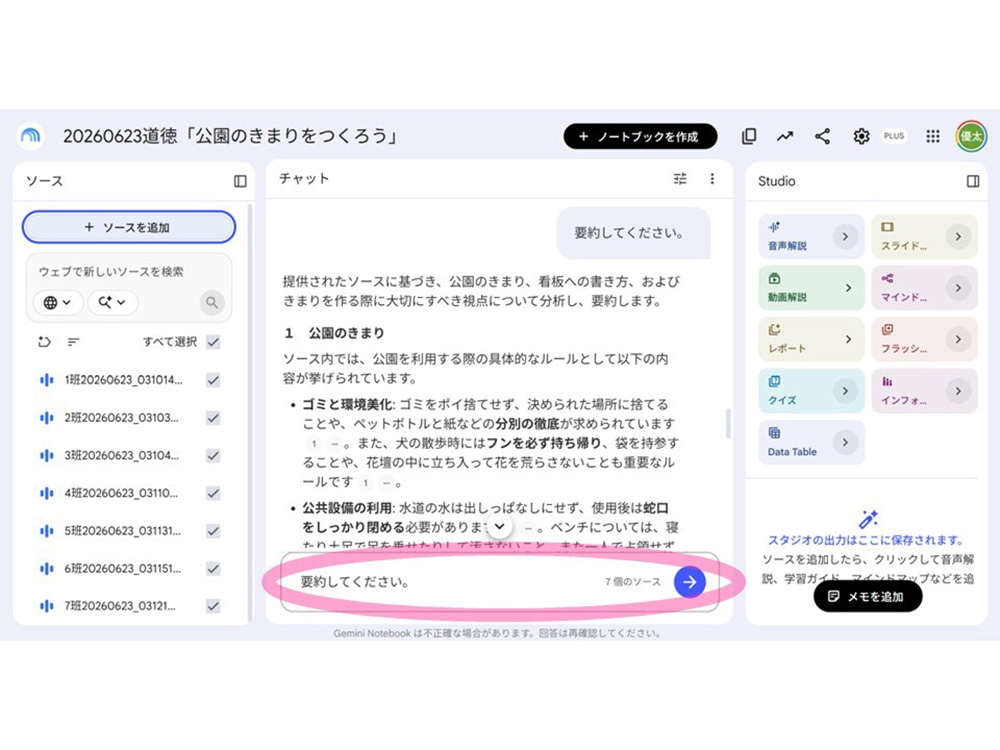Open chat settings sliders icon
Screen dimensions: 1000x750
click(680, 179)
